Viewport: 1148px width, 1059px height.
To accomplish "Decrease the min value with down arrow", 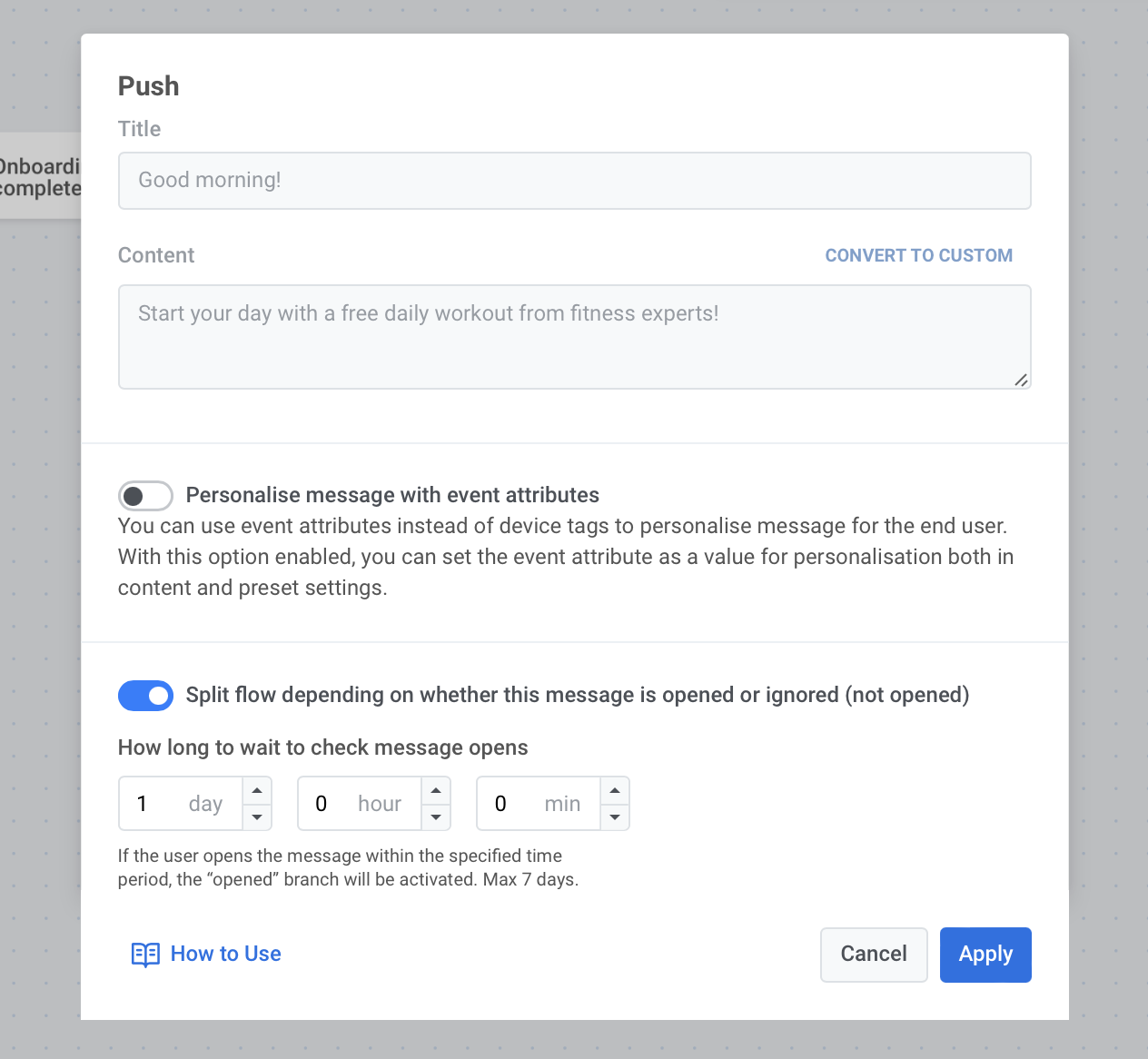I will [x=615, y=817].
